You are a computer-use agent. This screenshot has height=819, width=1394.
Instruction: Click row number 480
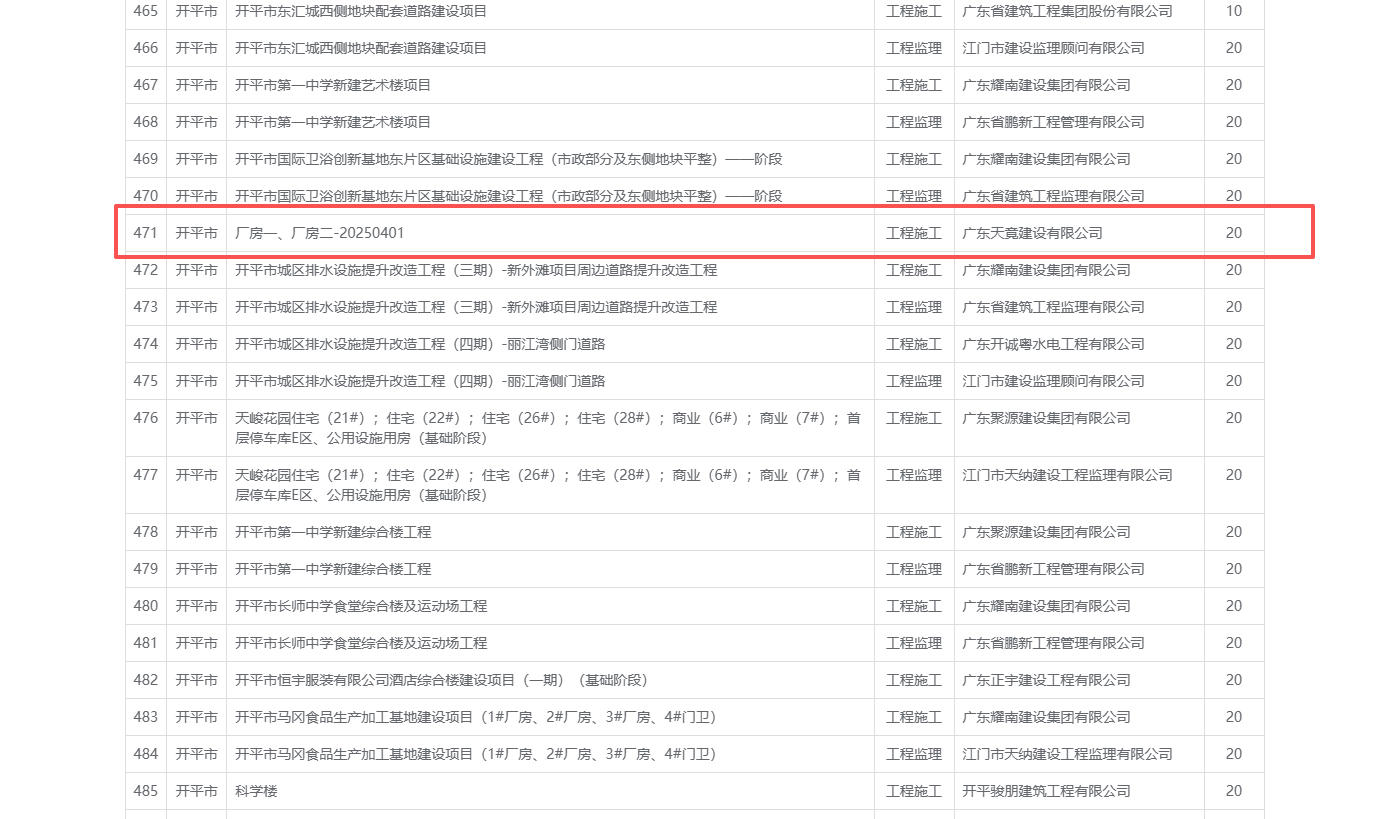point(146,606)
